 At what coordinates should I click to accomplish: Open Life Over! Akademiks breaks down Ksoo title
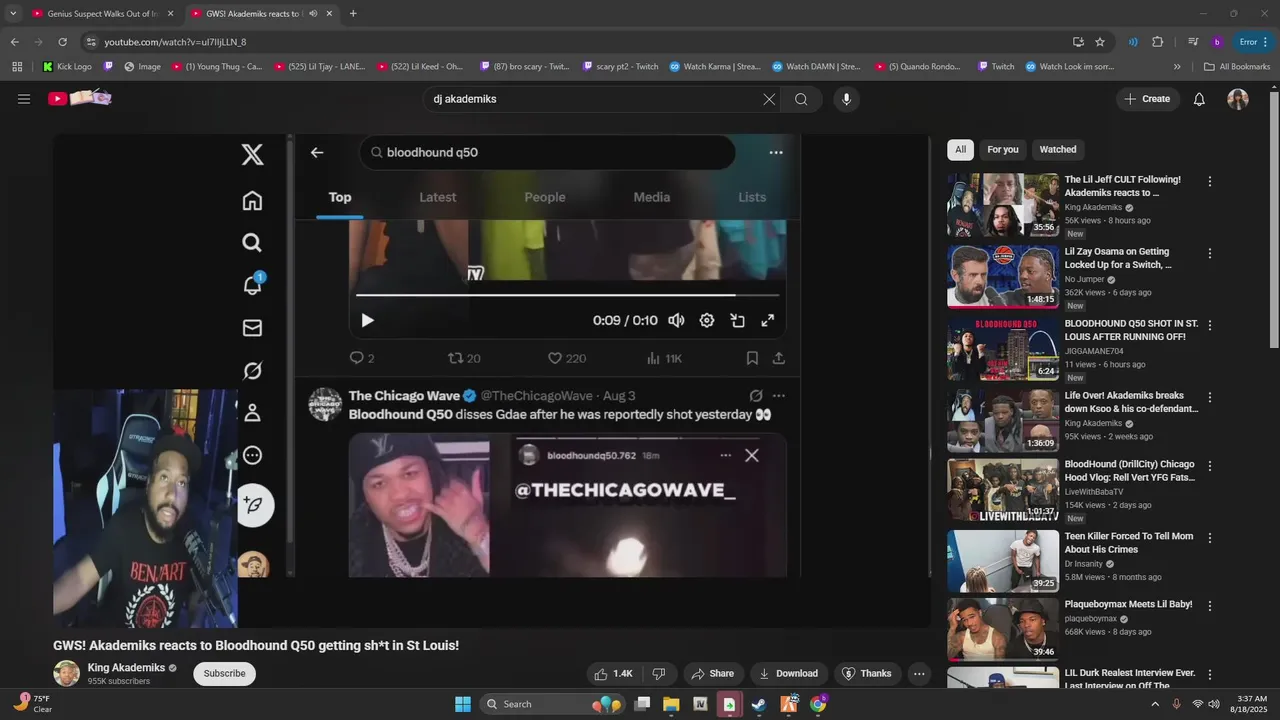(1131, 402)
